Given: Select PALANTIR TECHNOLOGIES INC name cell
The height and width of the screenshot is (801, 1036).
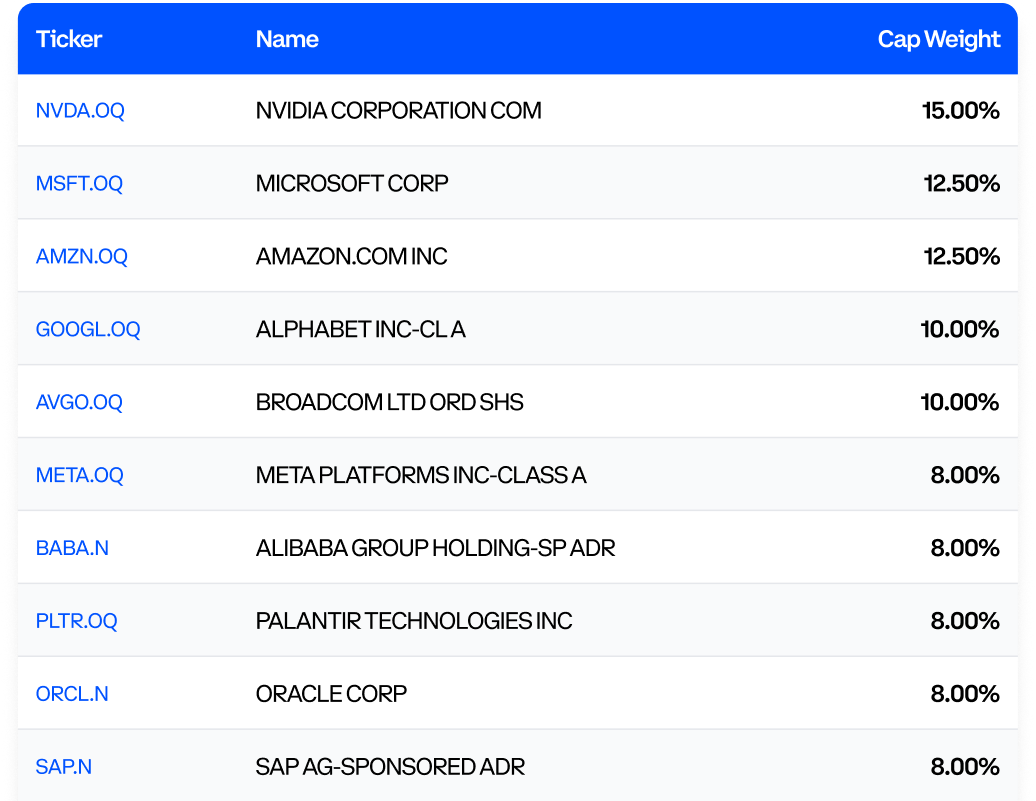Looking at the screenshot, I should pos(414,621).
